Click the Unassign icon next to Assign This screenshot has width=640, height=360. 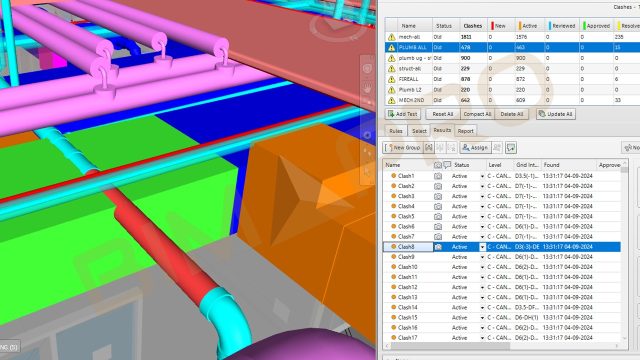click(x=497, y=148)
